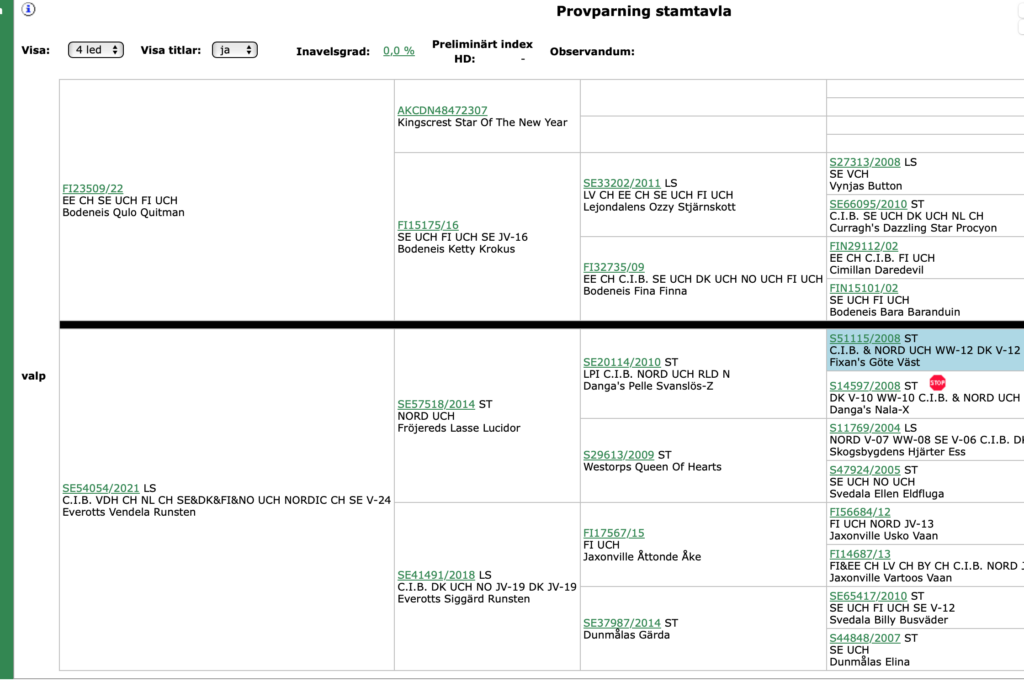
Task: Open FI17567/15 Jaxonville Åttonde Åke link
Action: click(x=614, y=533)
